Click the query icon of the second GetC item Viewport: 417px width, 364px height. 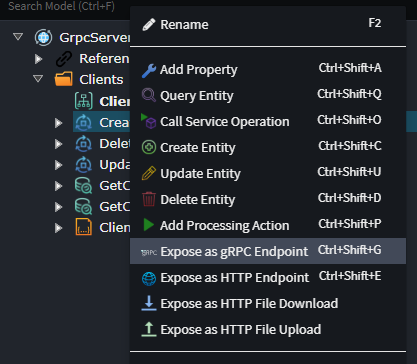point(83,207)
